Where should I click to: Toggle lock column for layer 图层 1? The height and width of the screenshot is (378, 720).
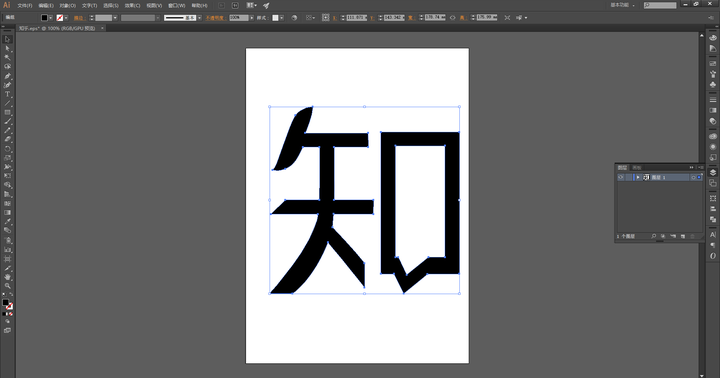pyautogui.click(x=629, y=177)
